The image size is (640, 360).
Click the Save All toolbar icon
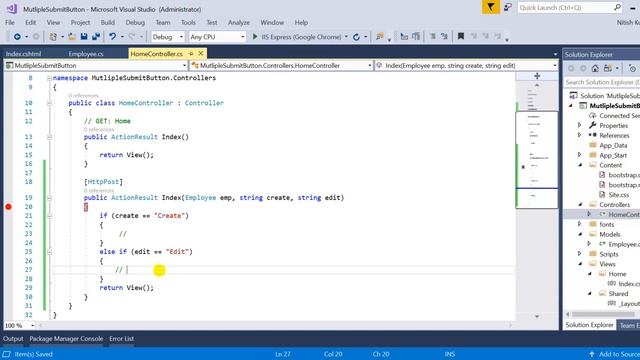coord(96,37)
